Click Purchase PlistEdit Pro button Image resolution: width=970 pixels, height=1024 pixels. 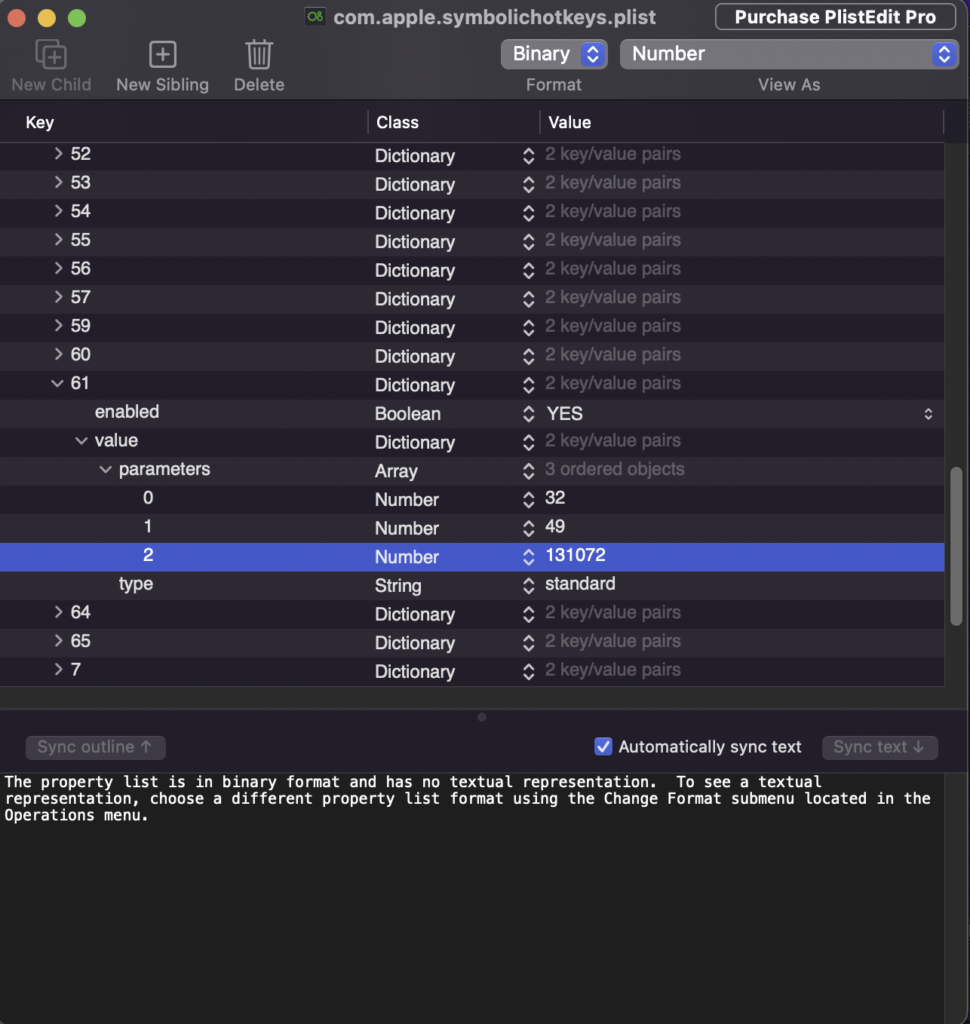tap(835, 17)
